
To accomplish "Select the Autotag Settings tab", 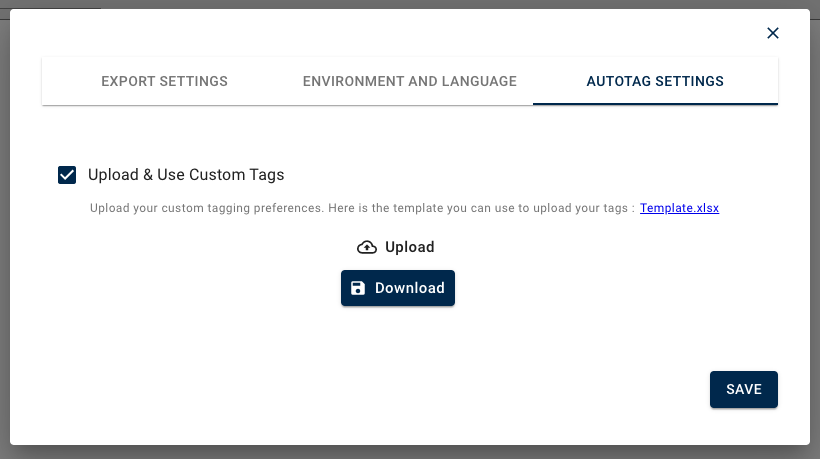I will click(655, 81).
